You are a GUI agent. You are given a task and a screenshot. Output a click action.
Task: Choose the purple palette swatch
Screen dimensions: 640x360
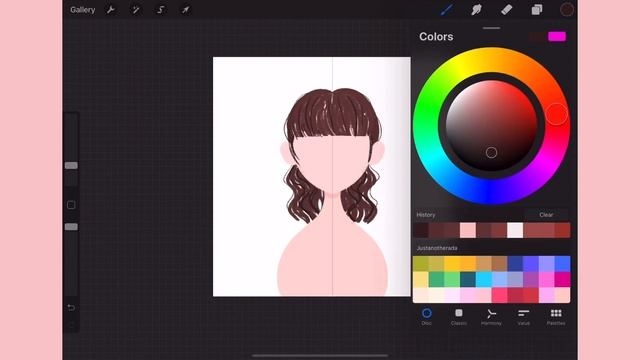point(531,280)
